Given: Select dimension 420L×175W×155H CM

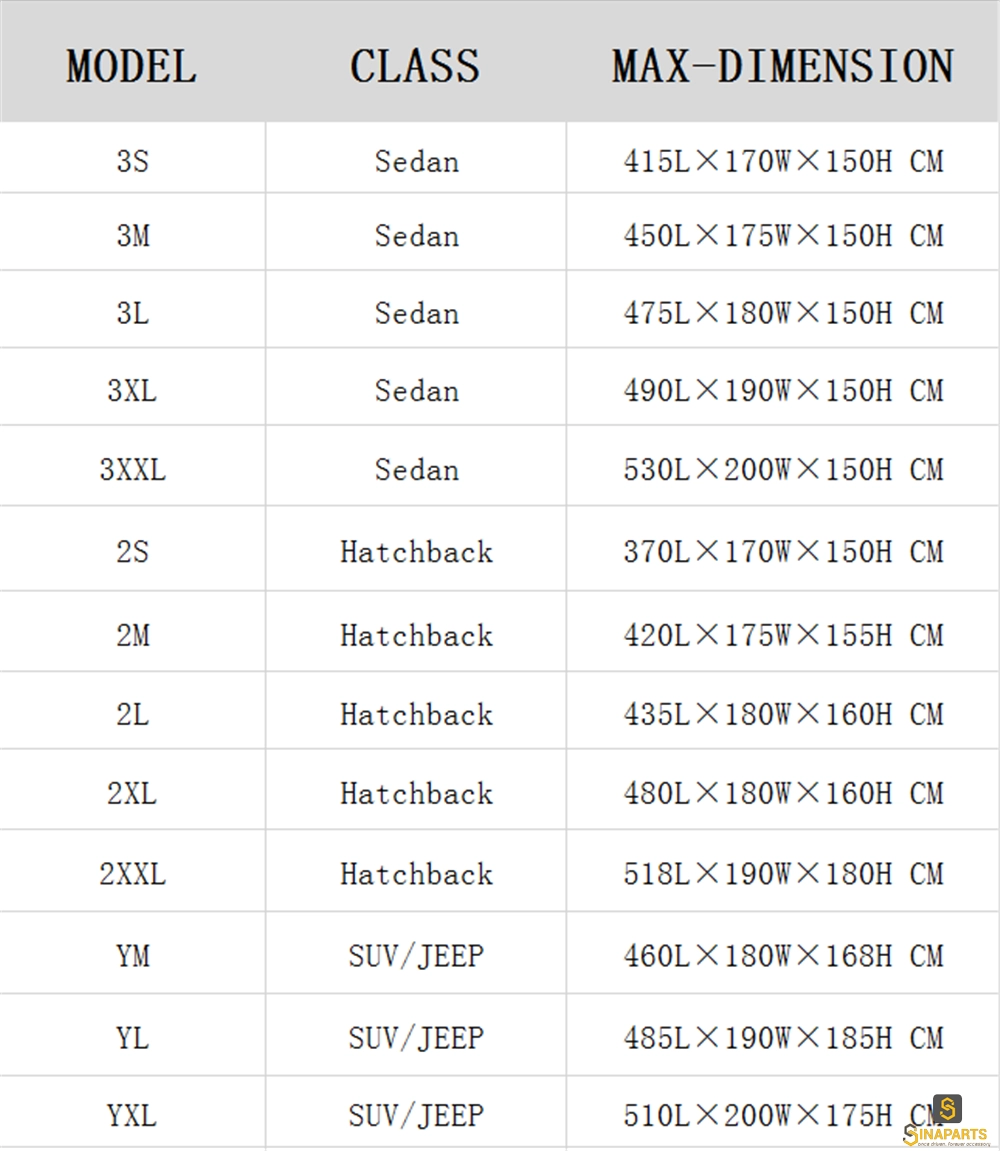Looking at the screenshot, I should (x=783, y=636).
